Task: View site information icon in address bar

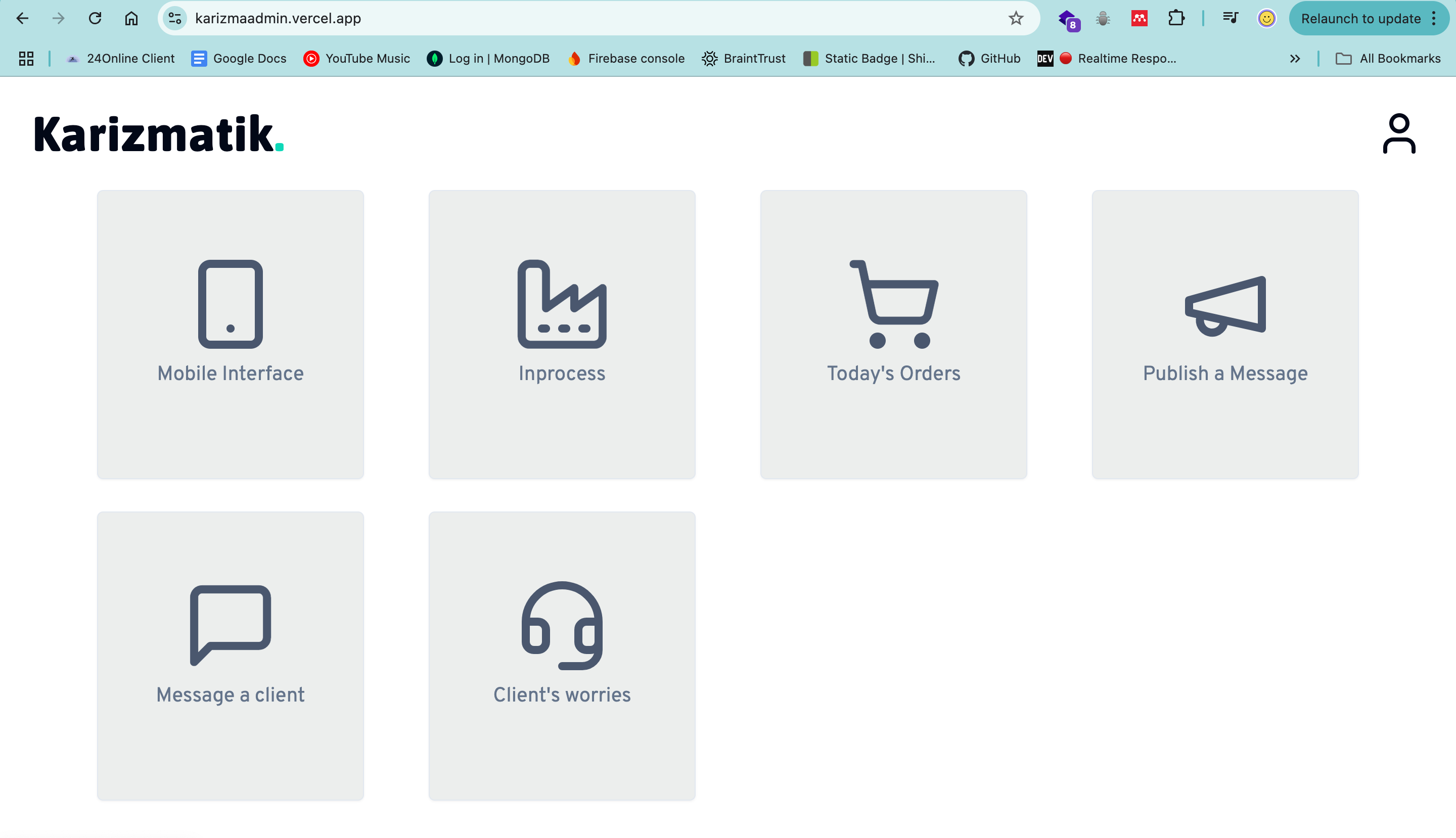Action: click(175, 18)
